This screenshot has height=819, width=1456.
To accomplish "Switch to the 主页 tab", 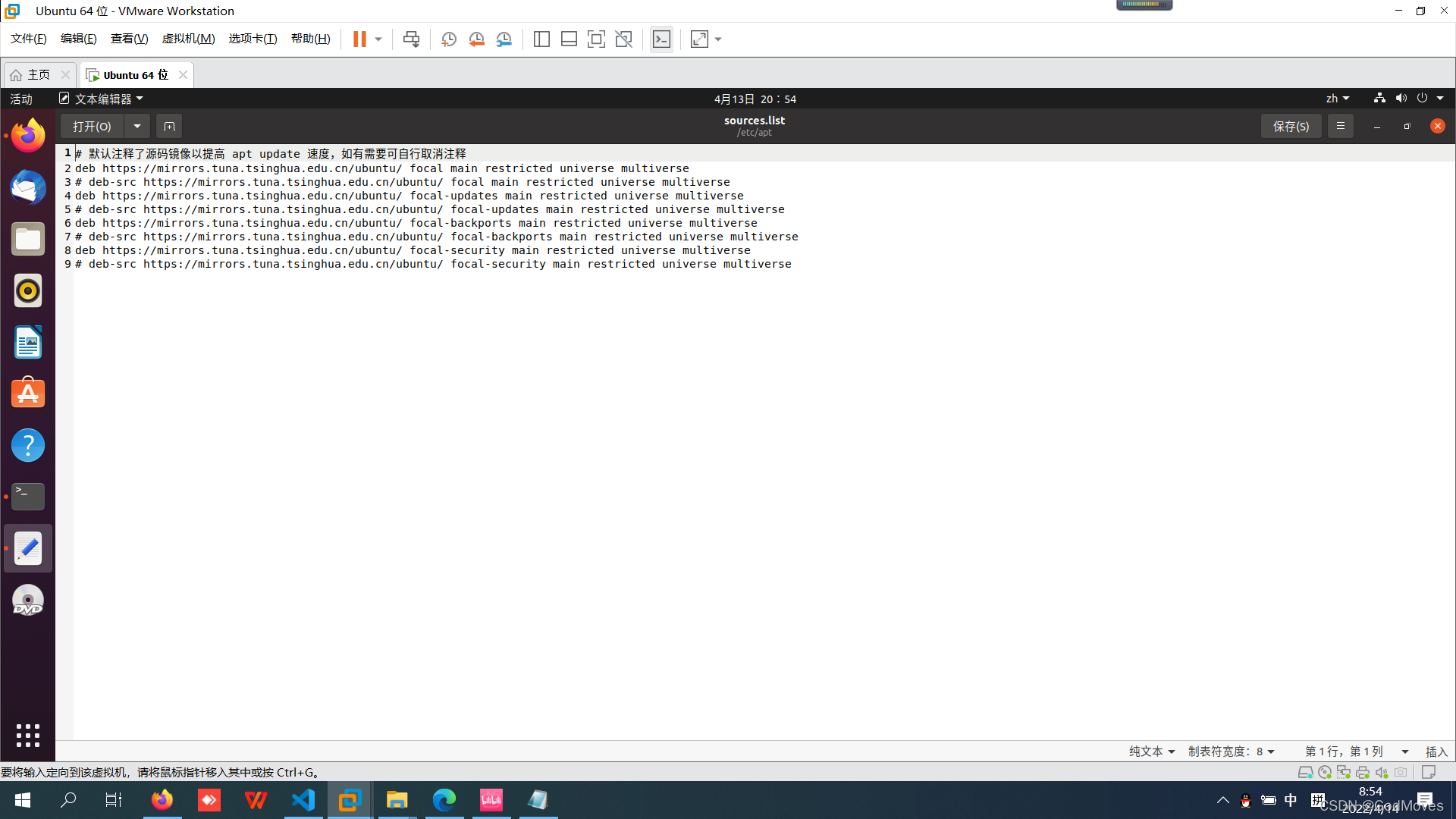I will [38, 74].
